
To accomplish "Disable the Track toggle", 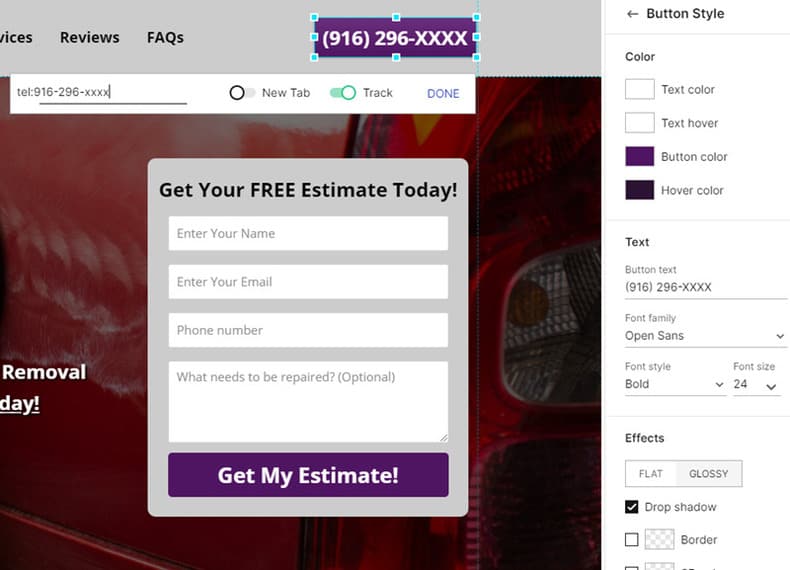I will tap(343, 93).
